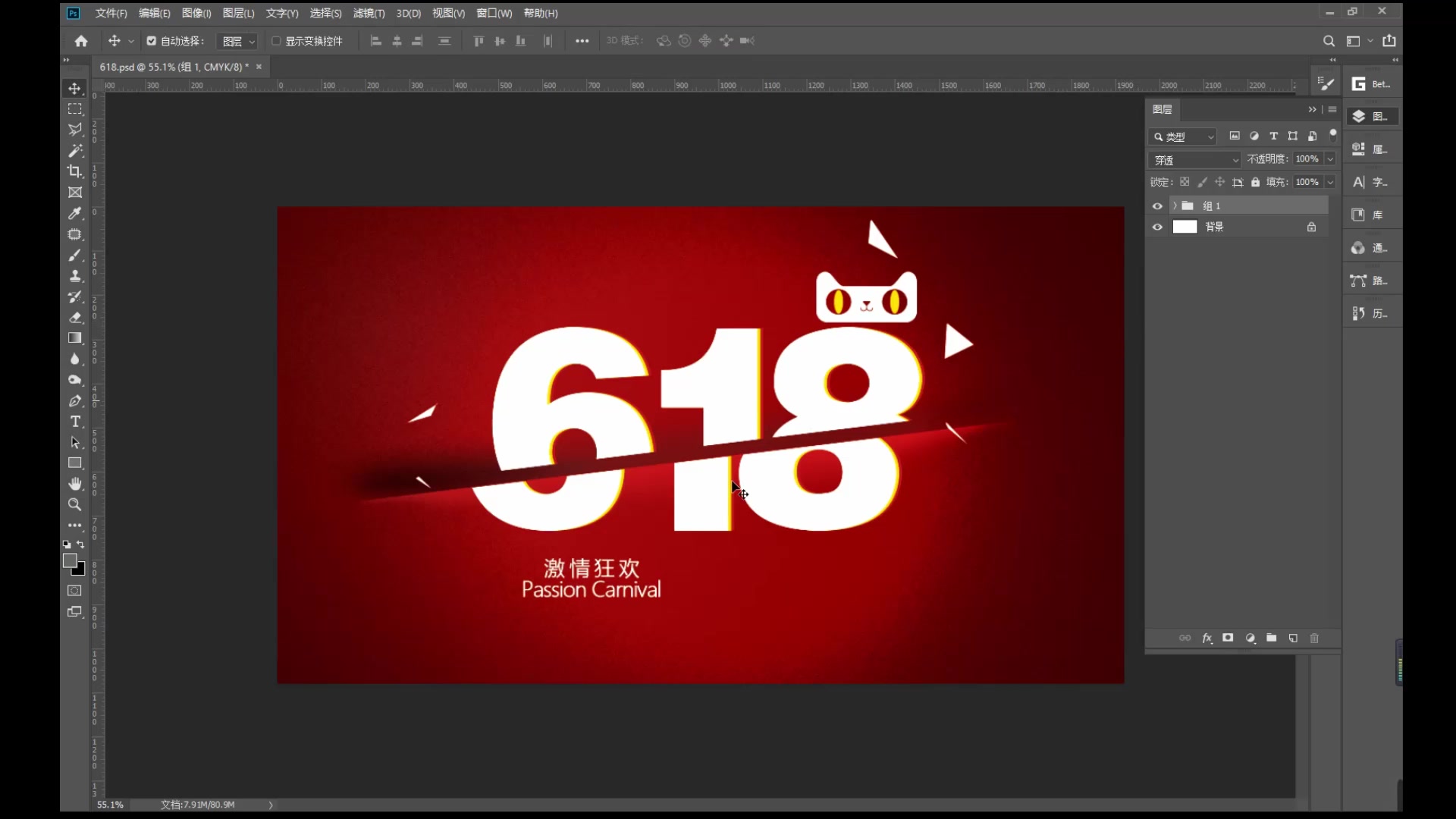
Task: Toggle shape layer filter icon
Action: pos(1293,136)
